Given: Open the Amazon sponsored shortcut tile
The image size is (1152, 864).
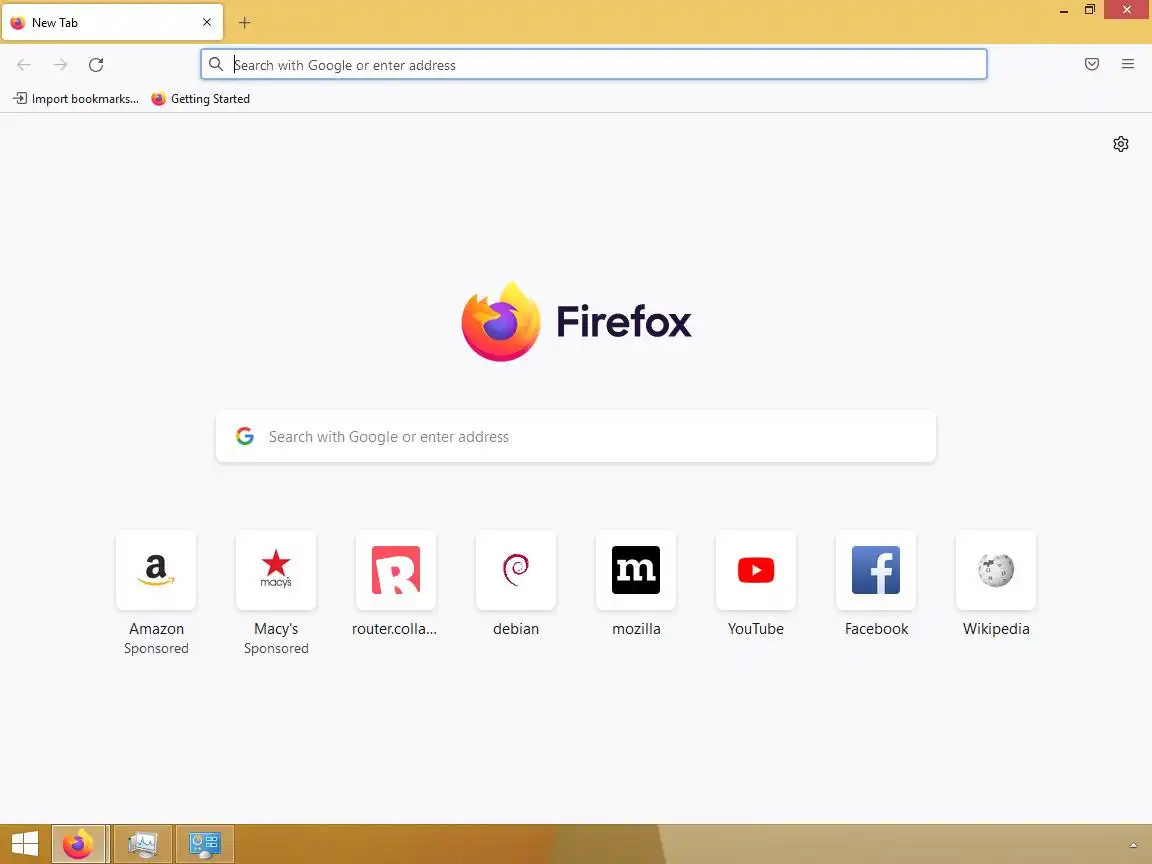Looking at the screenshot, I should [156, 570].
